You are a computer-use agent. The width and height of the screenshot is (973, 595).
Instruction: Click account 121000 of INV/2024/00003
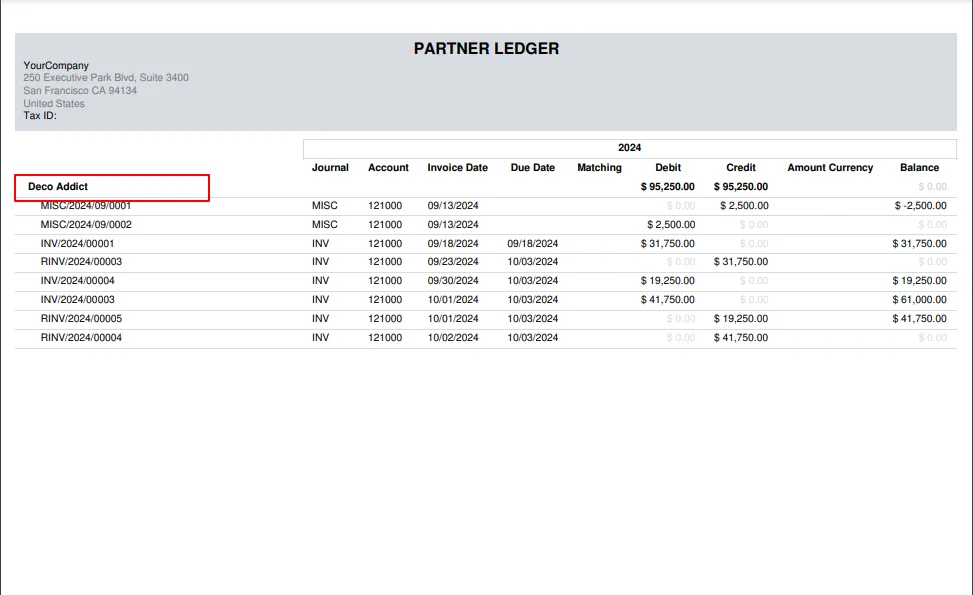pos(385,300)
